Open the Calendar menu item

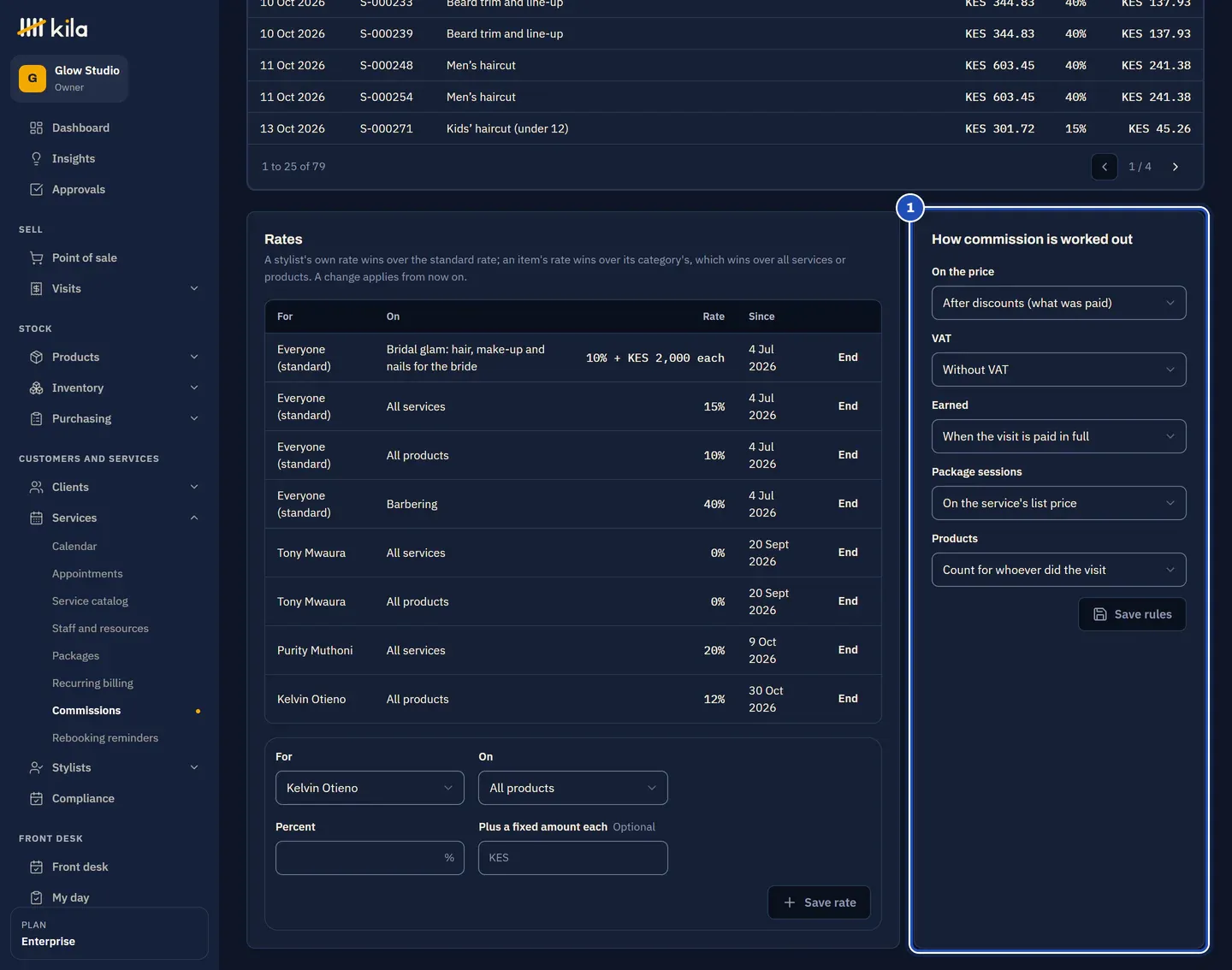coord(74,547)
